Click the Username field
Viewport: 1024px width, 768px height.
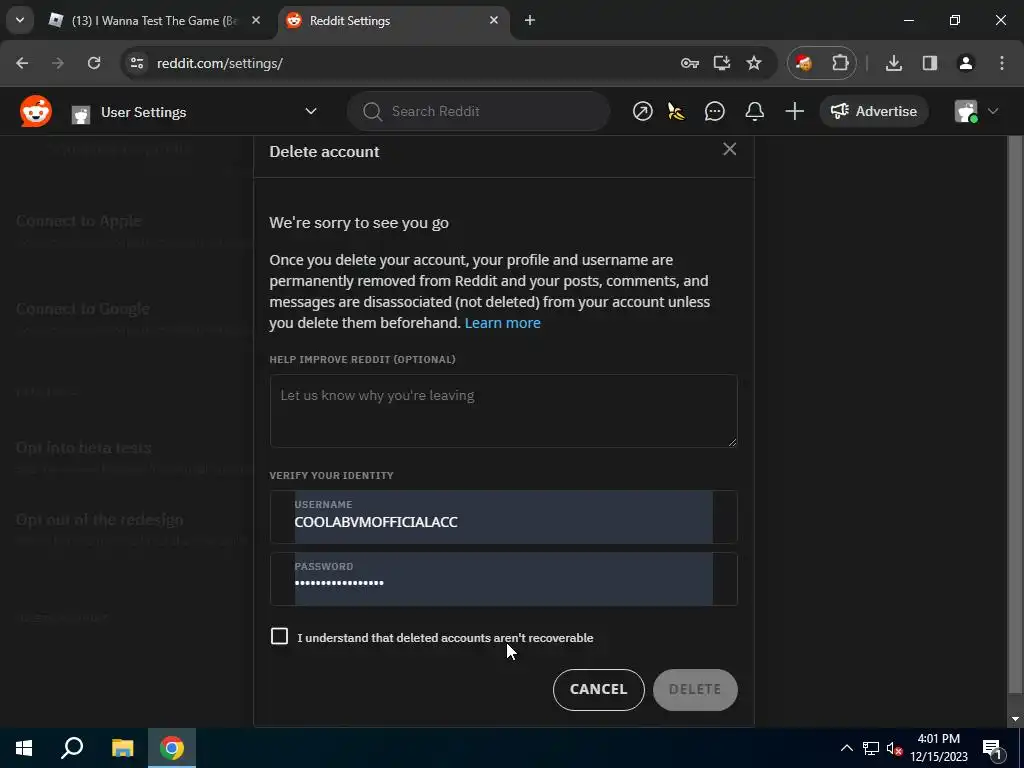504,517
